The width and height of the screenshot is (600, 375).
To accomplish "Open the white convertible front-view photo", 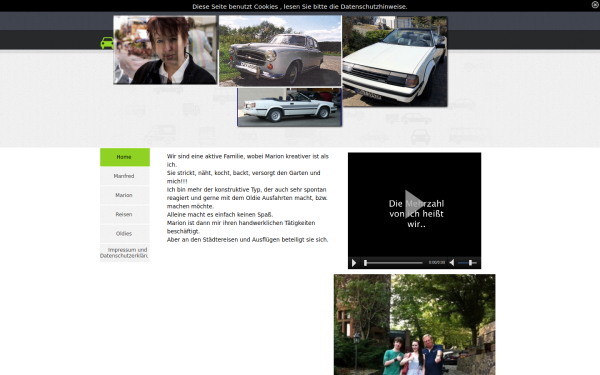I will click(395, 61).
